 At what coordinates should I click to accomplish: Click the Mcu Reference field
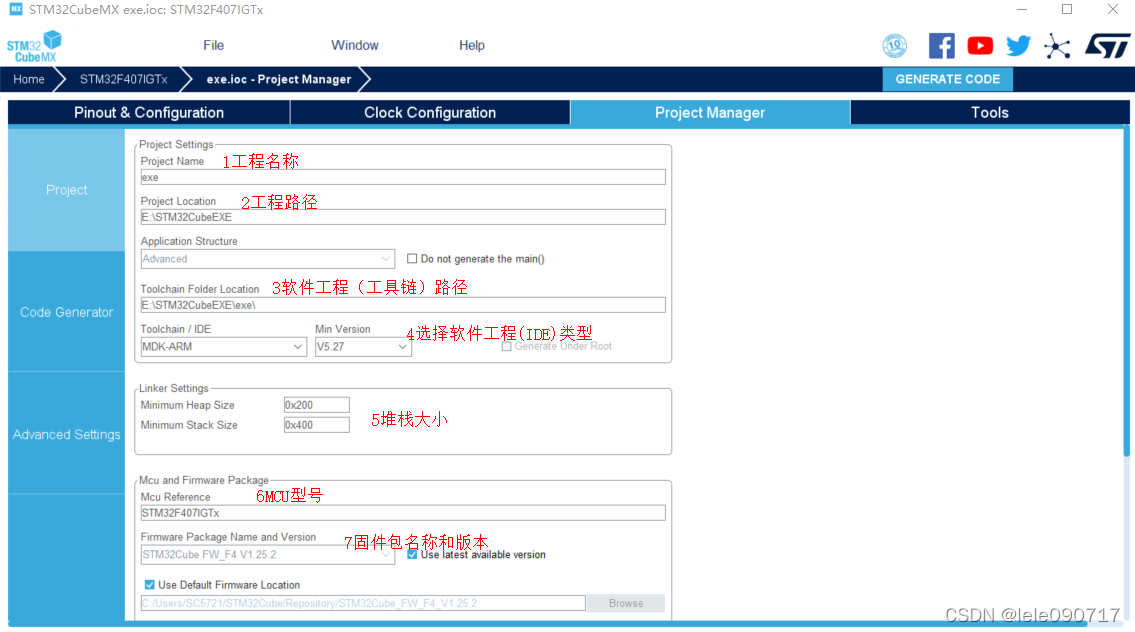click(x=403, y=513)
